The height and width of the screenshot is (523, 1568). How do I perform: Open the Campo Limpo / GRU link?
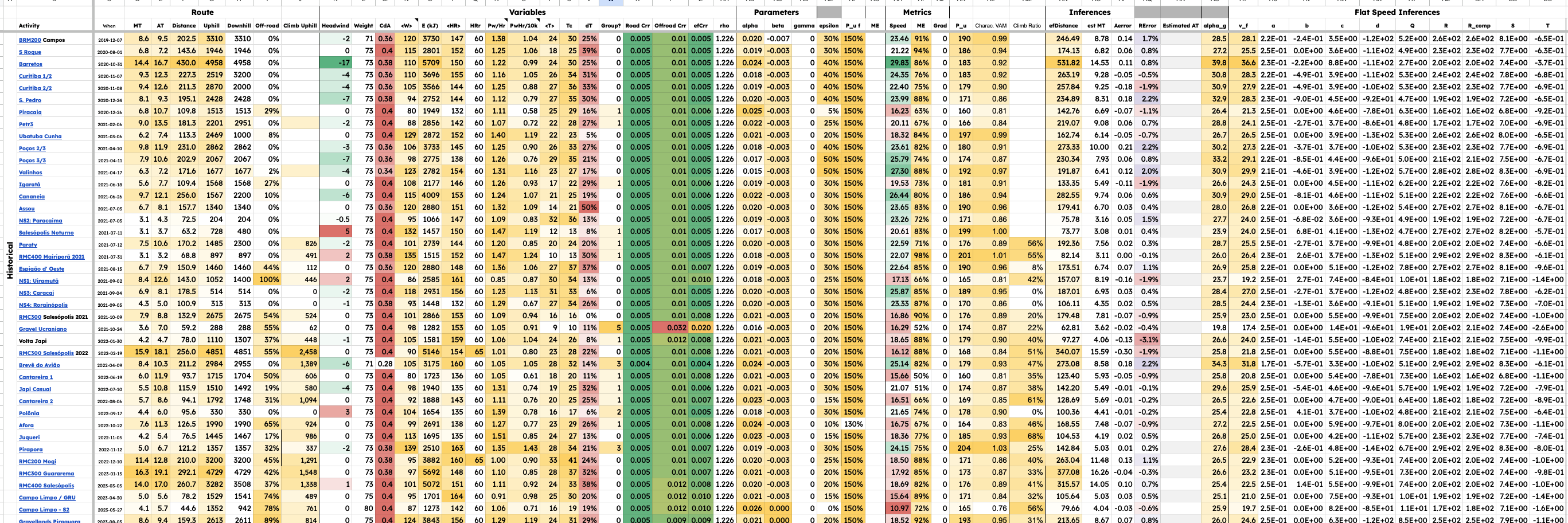[47, 498]
